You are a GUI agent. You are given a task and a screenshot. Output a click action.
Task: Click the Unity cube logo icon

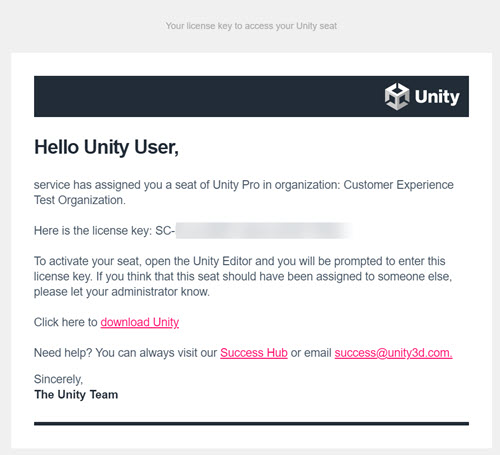(x=397, y=96)
